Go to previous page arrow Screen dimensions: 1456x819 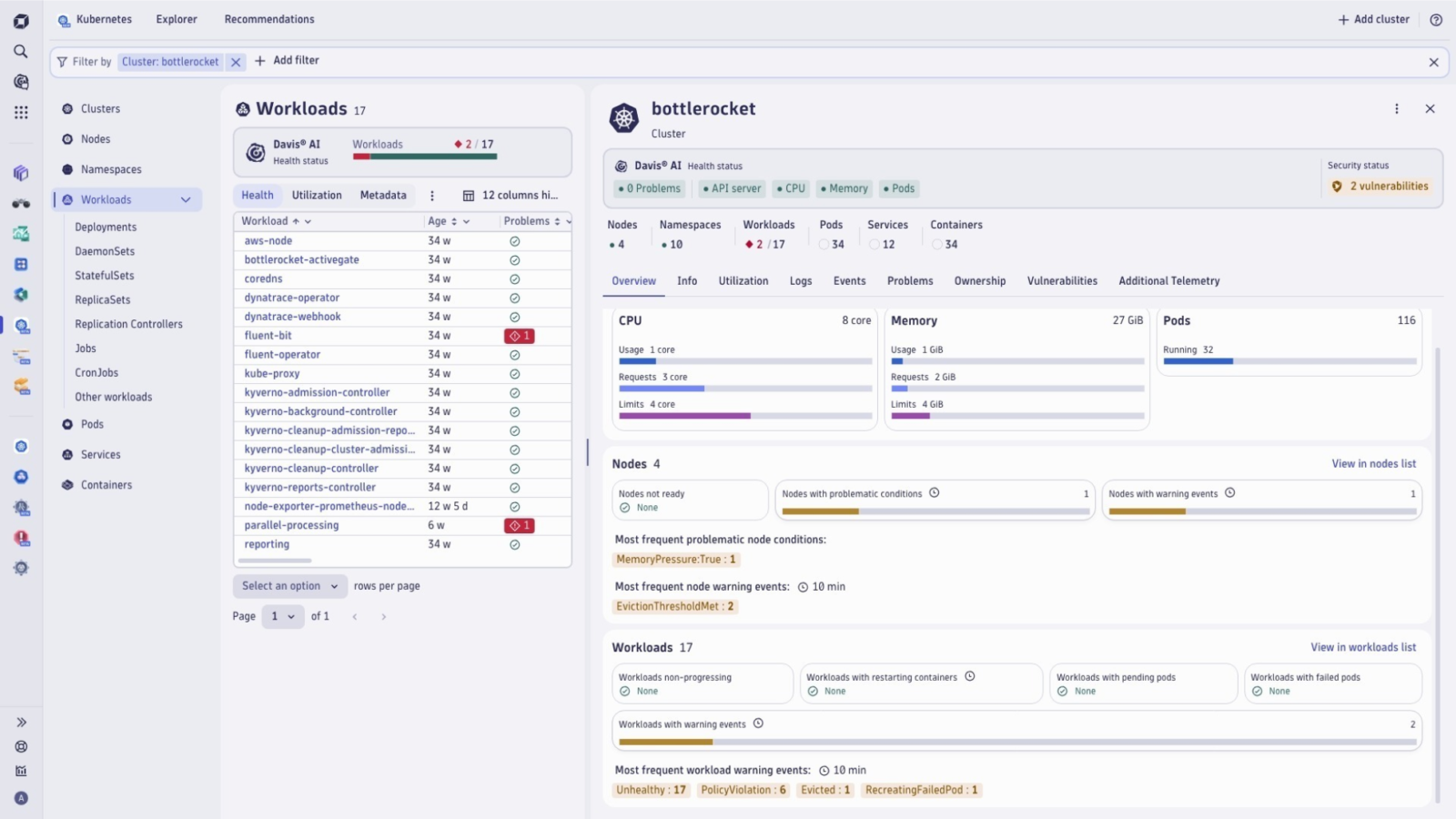[x=355, y=617]
